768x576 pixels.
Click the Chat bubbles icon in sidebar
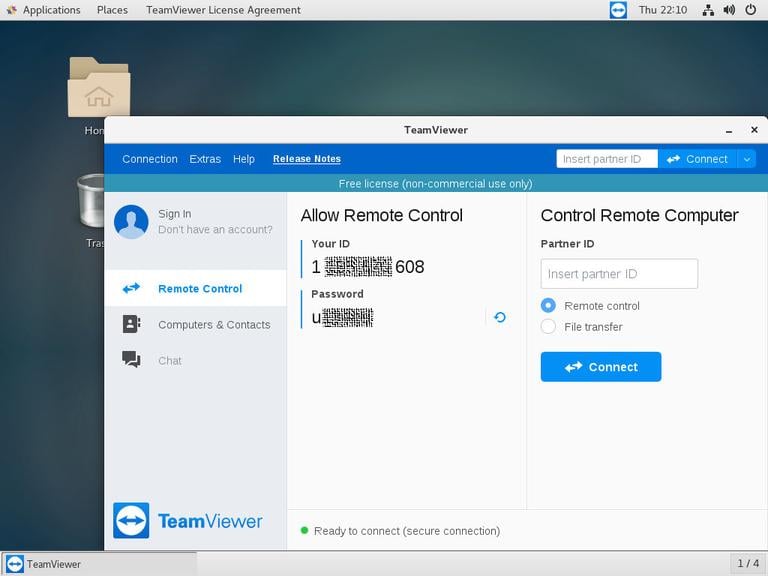(x=131, y=360)
